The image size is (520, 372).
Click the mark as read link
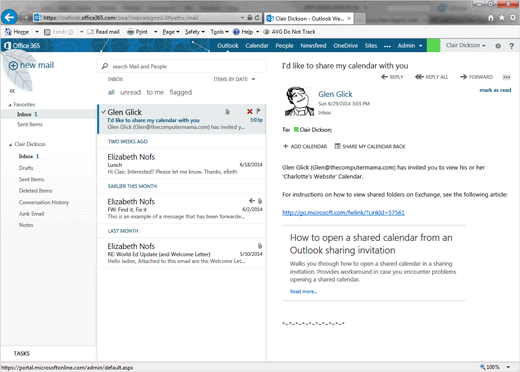click(495, 90)
